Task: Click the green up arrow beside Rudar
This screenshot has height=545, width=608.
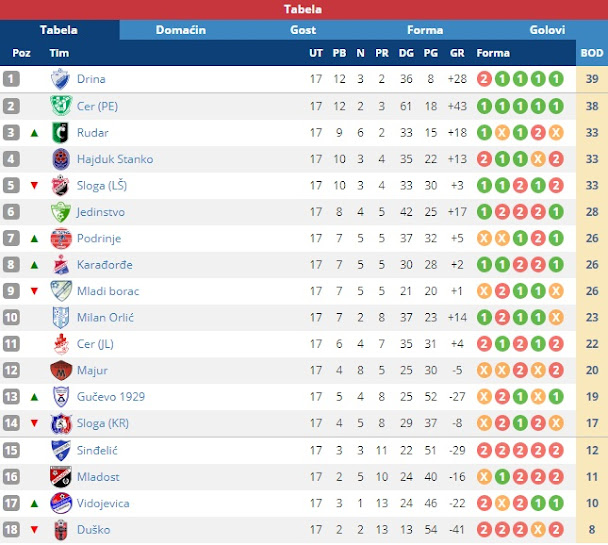Action: [x=35, y=133]
